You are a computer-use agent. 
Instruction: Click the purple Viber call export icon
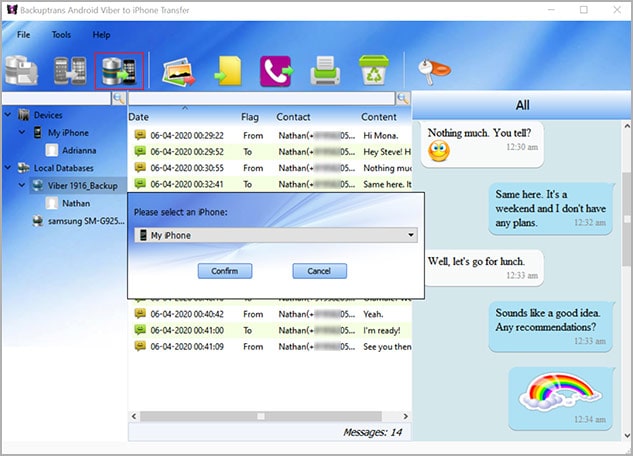coord(277,71)
